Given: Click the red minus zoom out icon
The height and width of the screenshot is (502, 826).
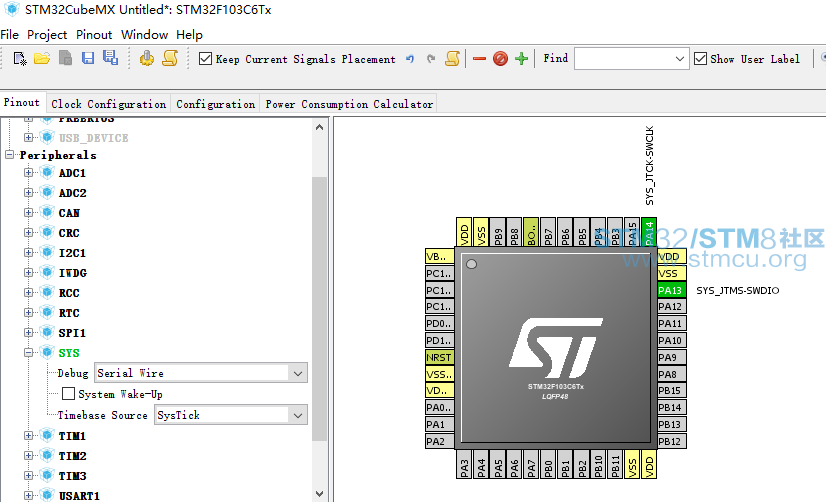Looking at the screenshot, I should [479, 59].
